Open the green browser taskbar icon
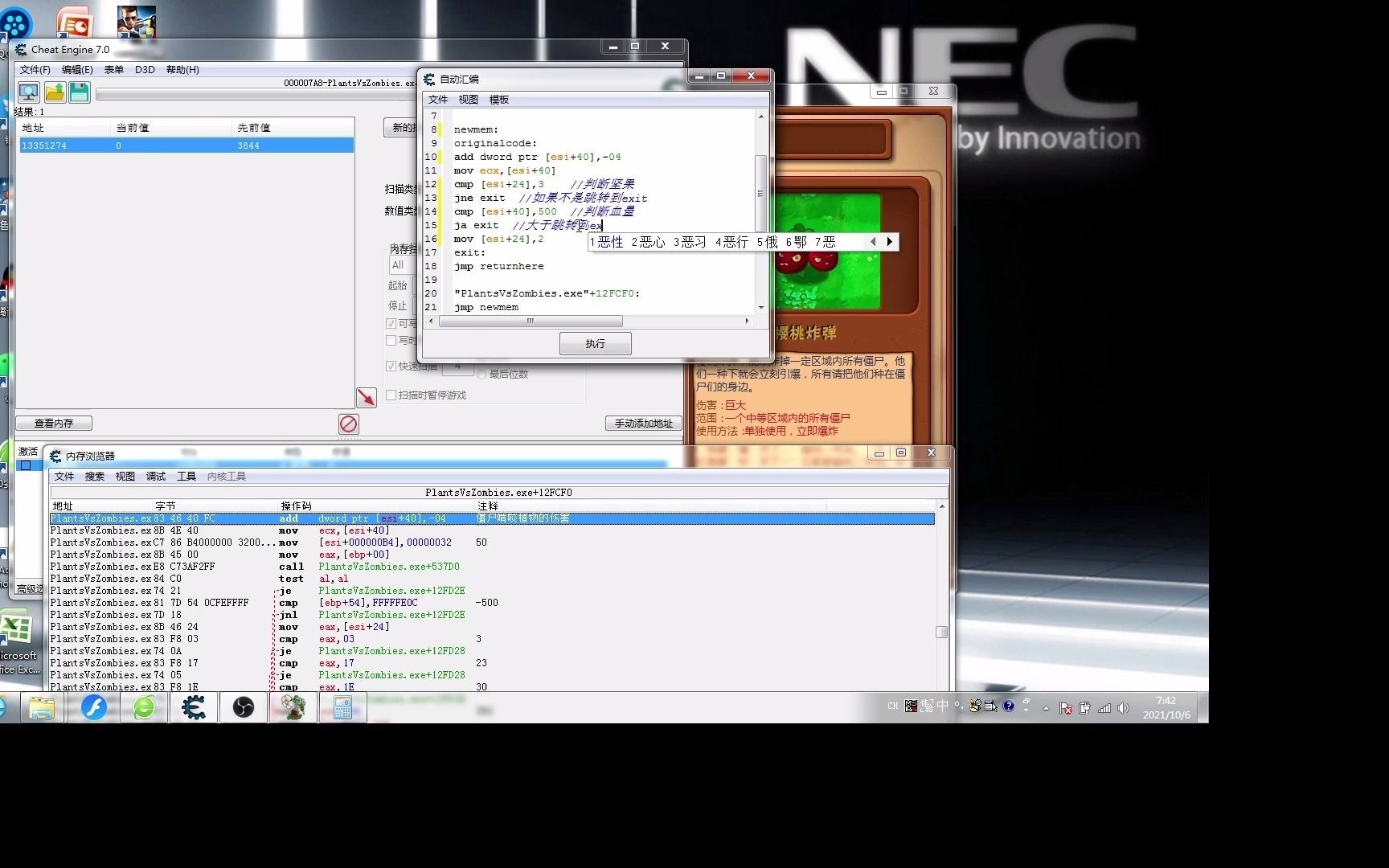The height and width of the screenshot is (868, 1389). pyautogui.click(x=144, y=707)
